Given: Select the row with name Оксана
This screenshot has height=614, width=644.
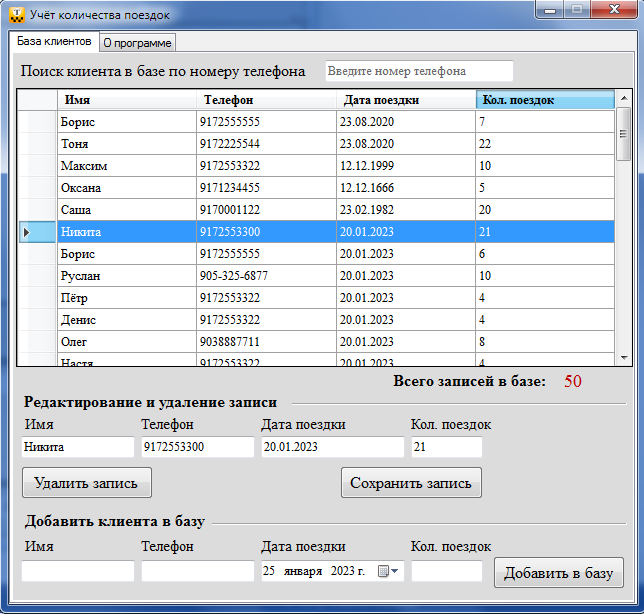Looking at the screenshot, I should (x=127, y=188).
